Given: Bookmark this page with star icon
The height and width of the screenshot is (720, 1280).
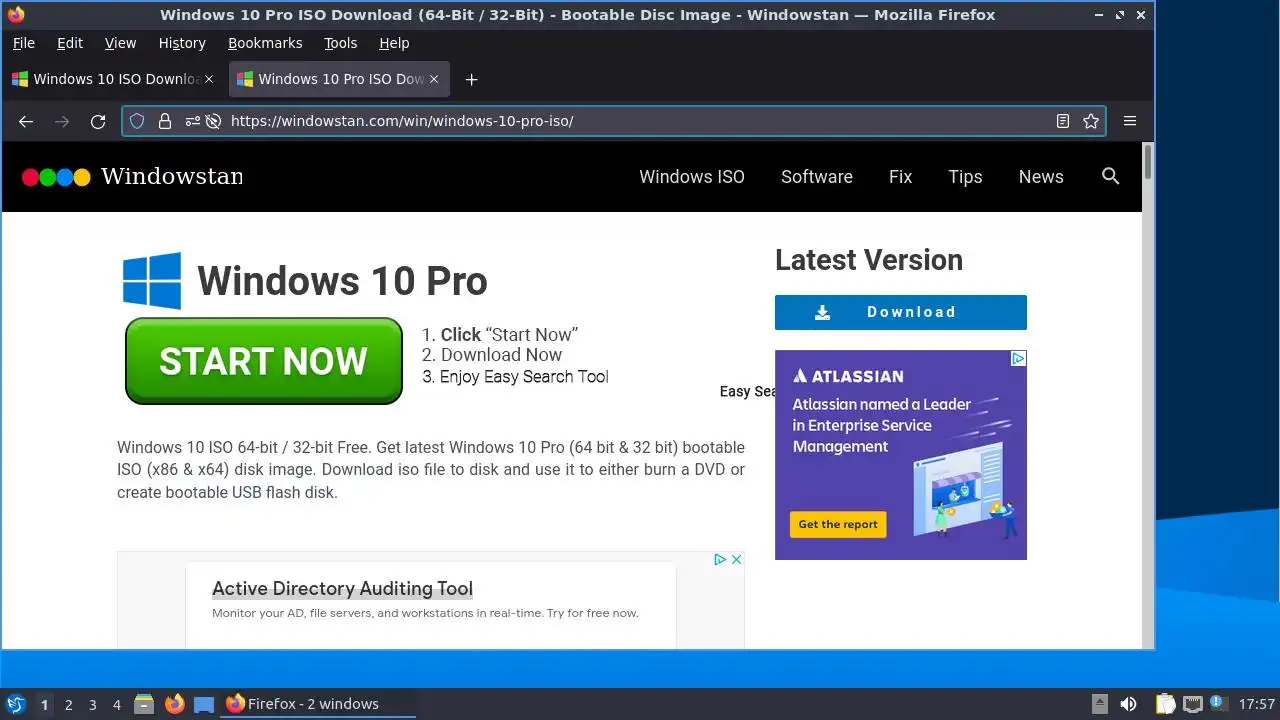Looking at the screenshot, I should click(x=1091, y=121).
